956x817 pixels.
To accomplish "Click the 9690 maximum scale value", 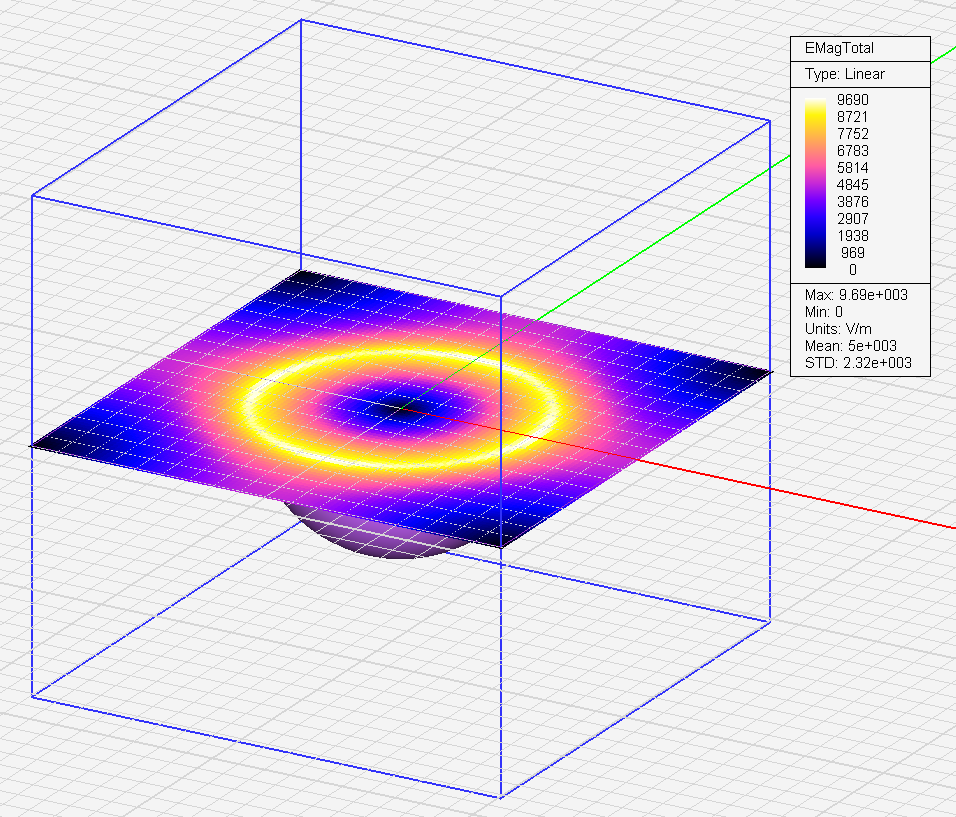I will point(852,100).
